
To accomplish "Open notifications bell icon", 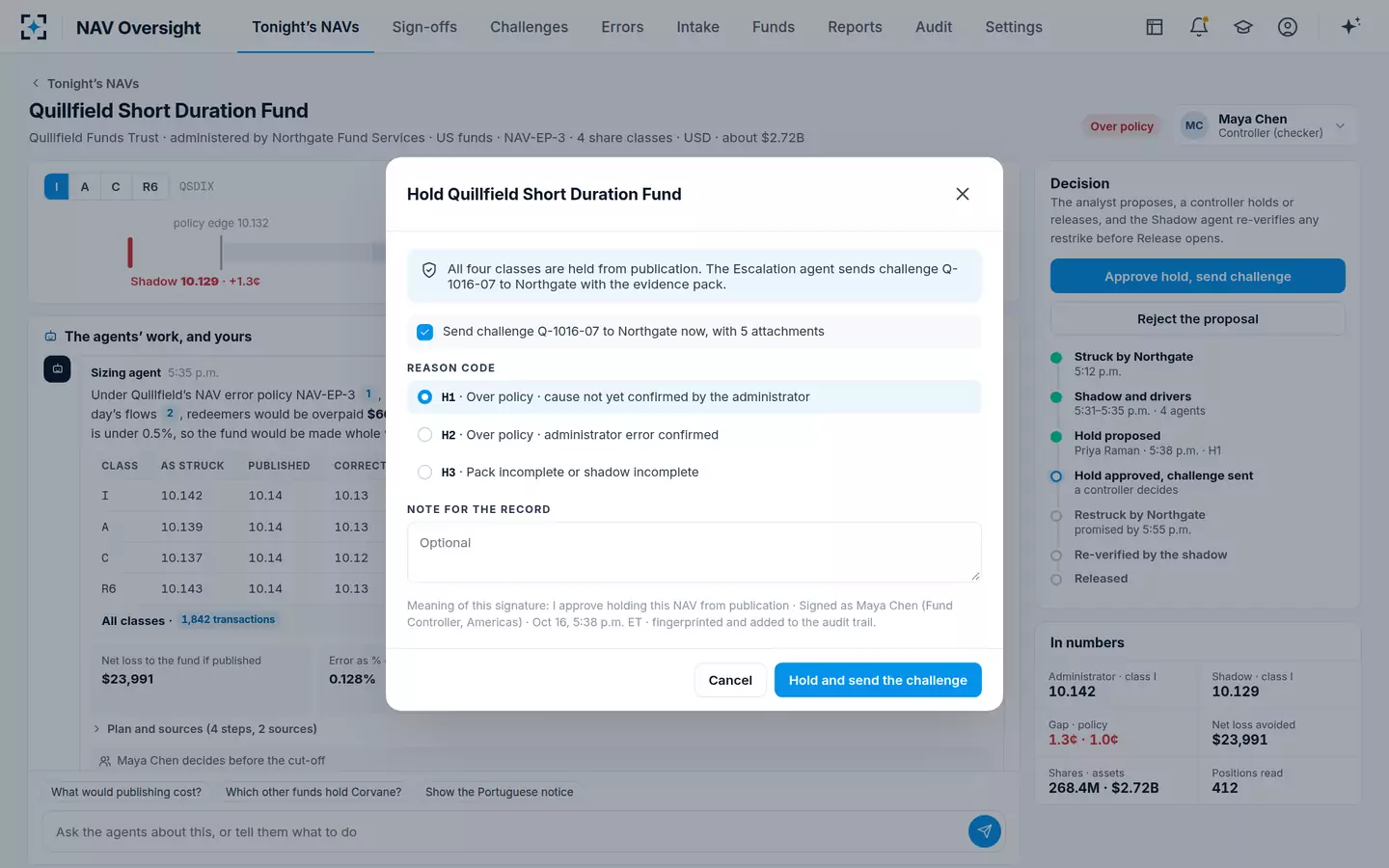I will pos(1199,27).
